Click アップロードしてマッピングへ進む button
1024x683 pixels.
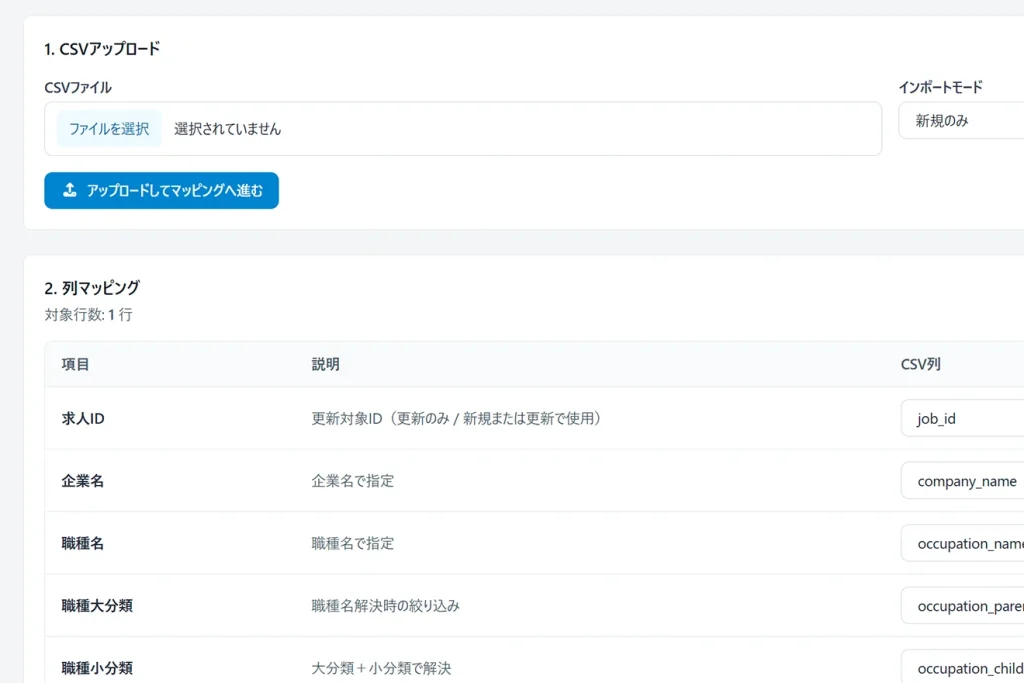(161, 191)
